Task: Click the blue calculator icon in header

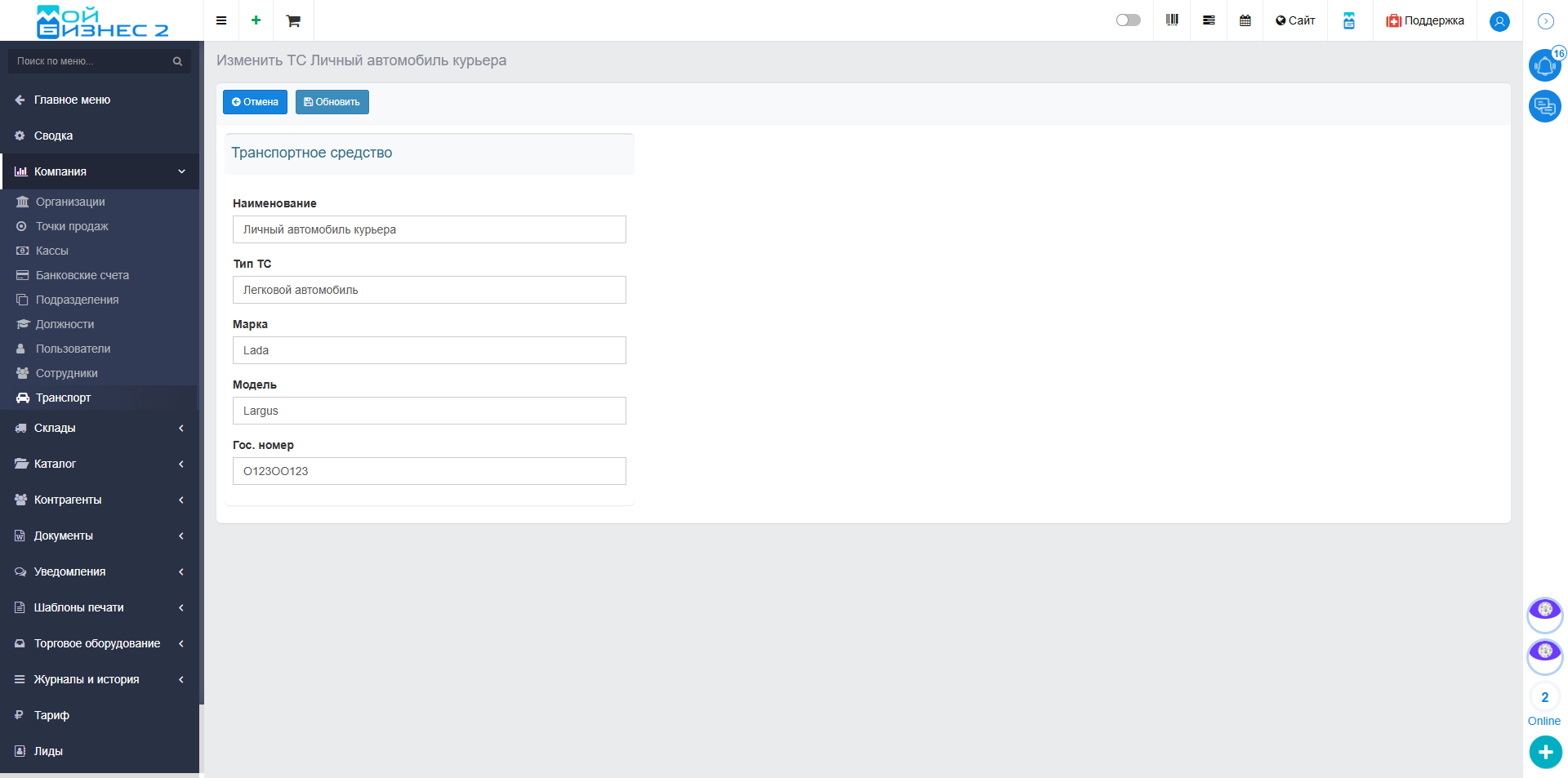Action: point(1349,20)
